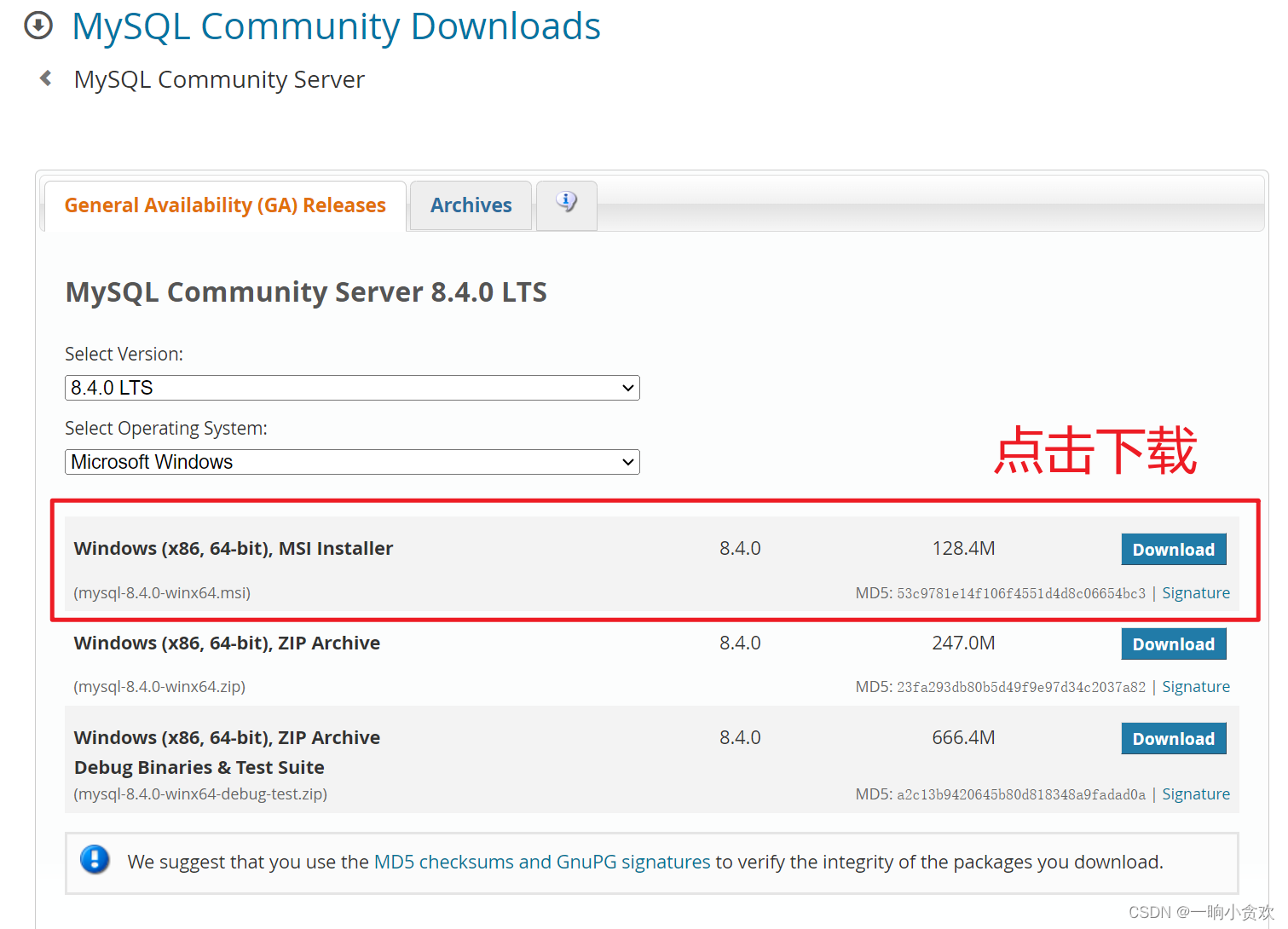Click the 8.4.0 version cell in MSI Installer row
Viewport: 1288px width, 929px height.
740,548
